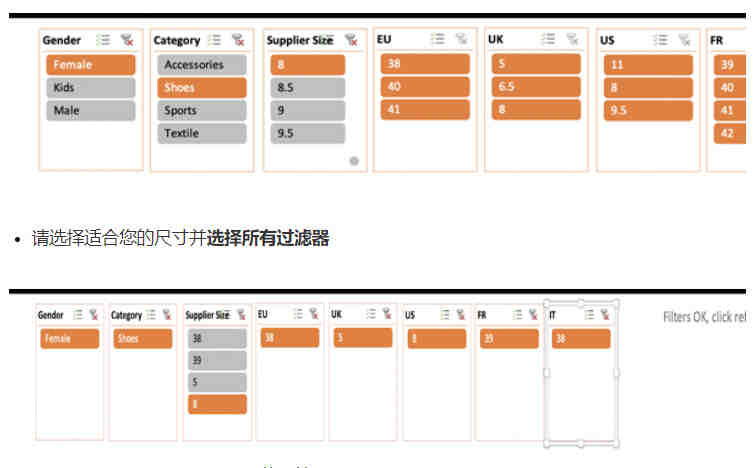
Task: Clear filter on upper EU slicer
Action: click(462, 39)
